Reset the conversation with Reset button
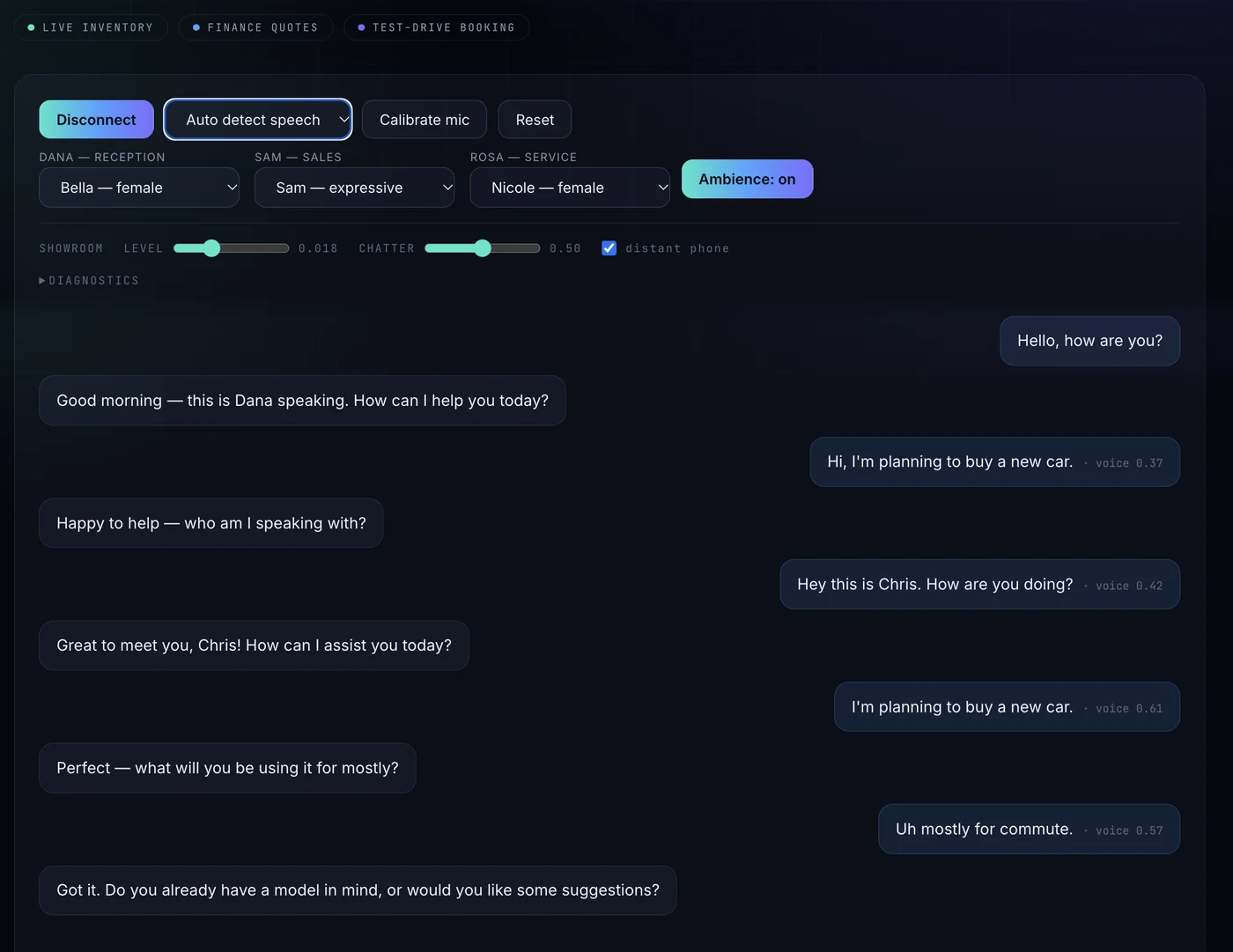This screenshot has width=1233, height=952. point(535,120)
